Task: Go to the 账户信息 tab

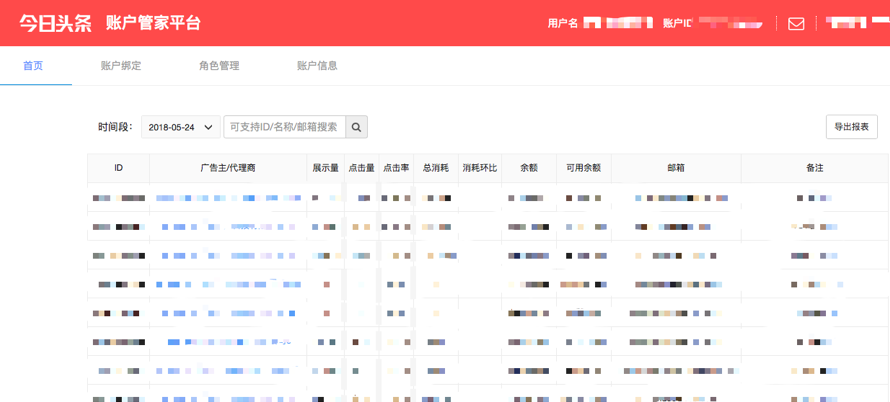Action: pos(317,66)
